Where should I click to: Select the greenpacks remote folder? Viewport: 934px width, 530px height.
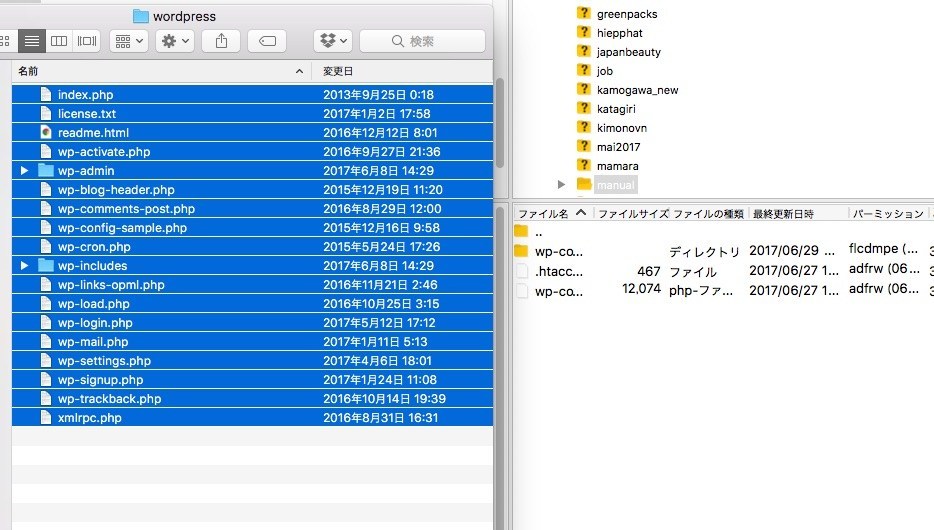point(627,14)
